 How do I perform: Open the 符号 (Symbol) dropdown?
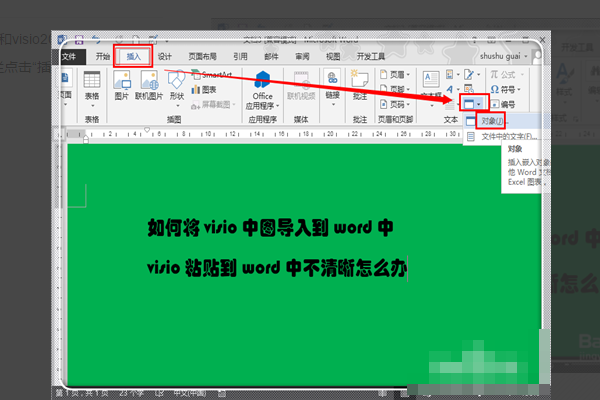pyautogui.click(x=505, y=90)
